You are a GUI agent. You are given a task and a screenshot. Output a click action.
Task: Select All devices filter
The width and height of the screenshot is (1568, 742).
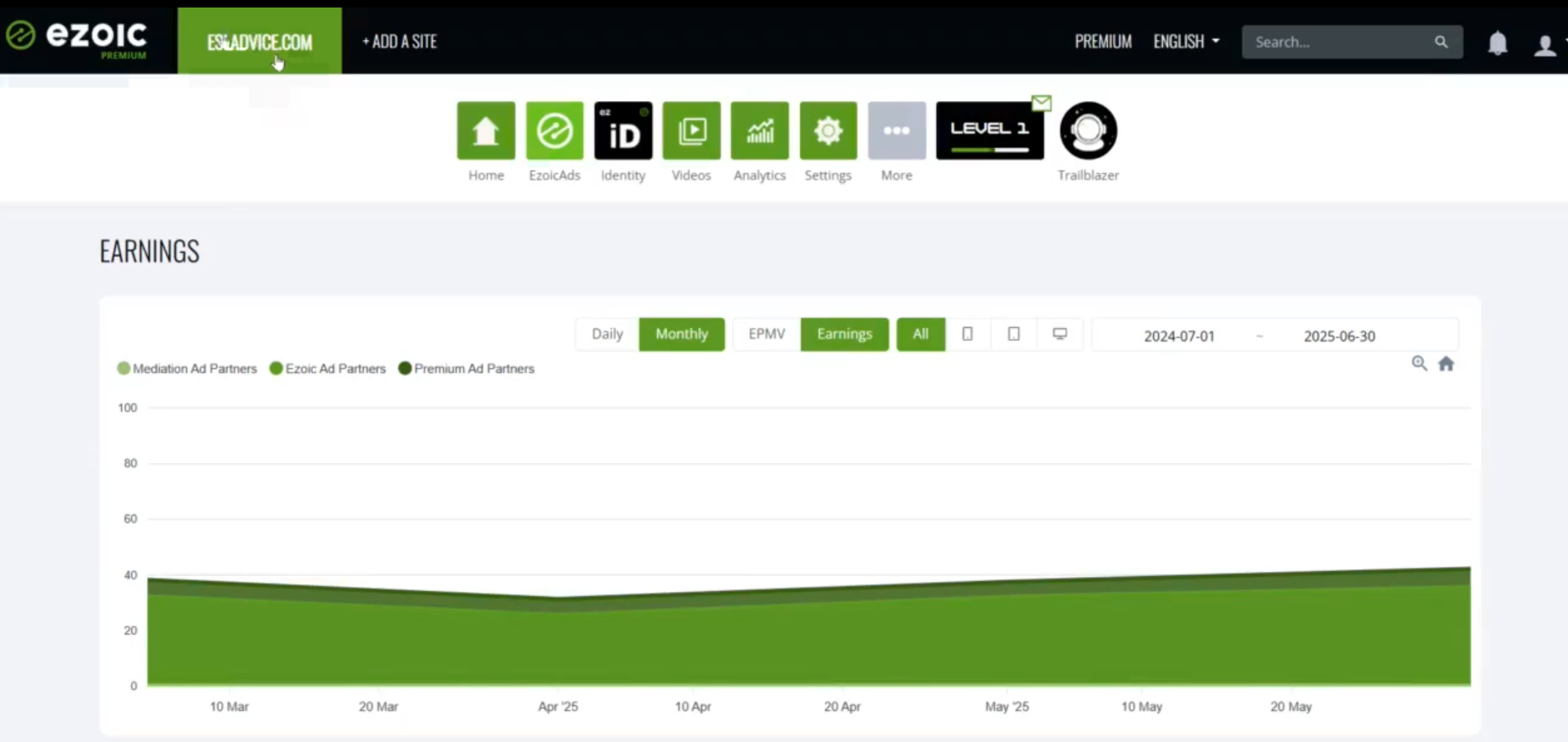pyautogui.click(x=921, y=334)
